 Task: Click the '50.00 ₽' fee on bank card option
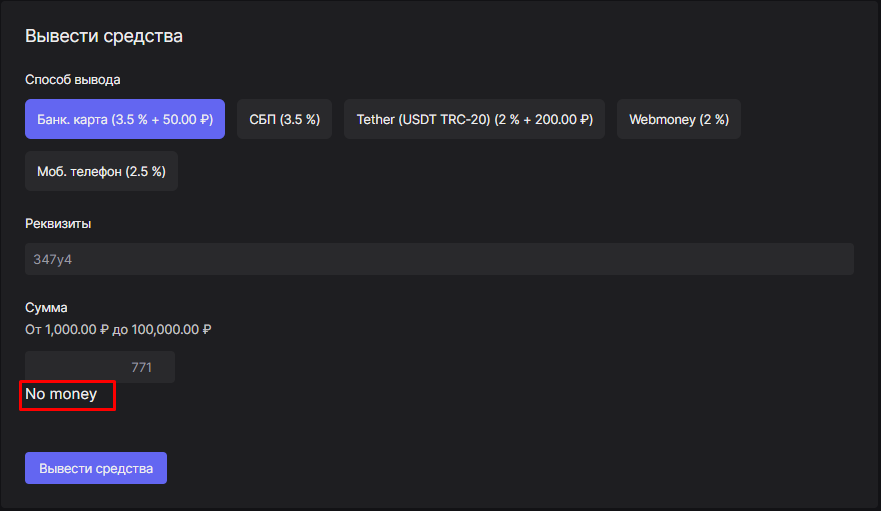(187, 120)
